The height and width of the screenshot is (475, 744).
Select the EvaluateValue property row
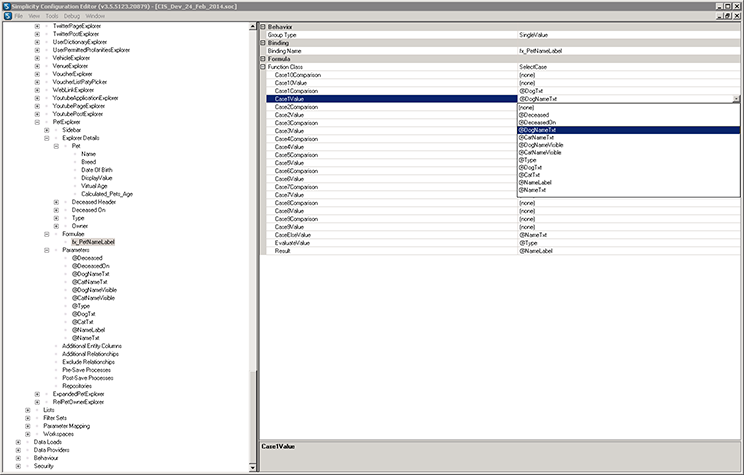(503, 243)
